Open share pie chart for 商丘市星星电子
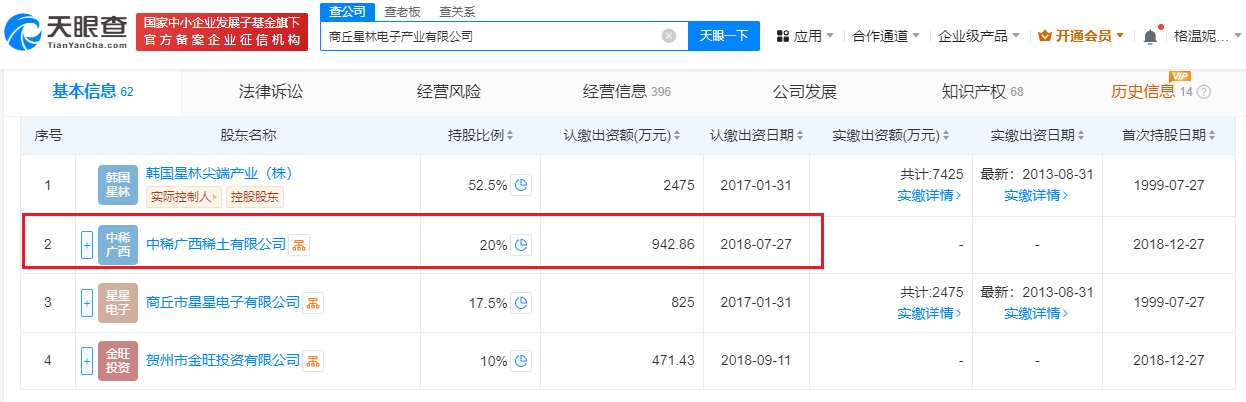Viewport: 1246px width, 402px height. (x=521, y=302)
